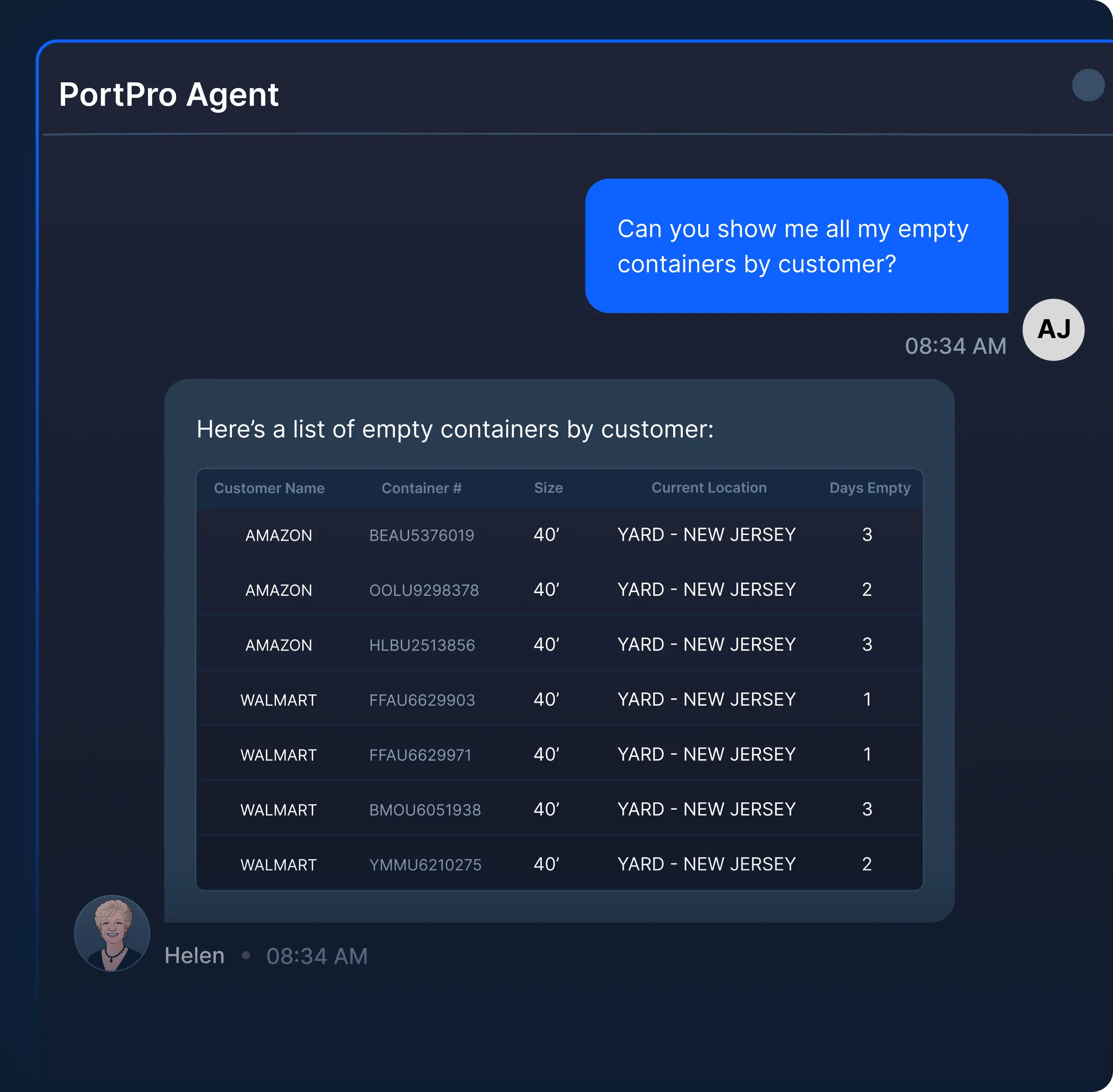The image size is (1113, 1092).
Task: Click container number BMOU6051938
Action: 425,810
